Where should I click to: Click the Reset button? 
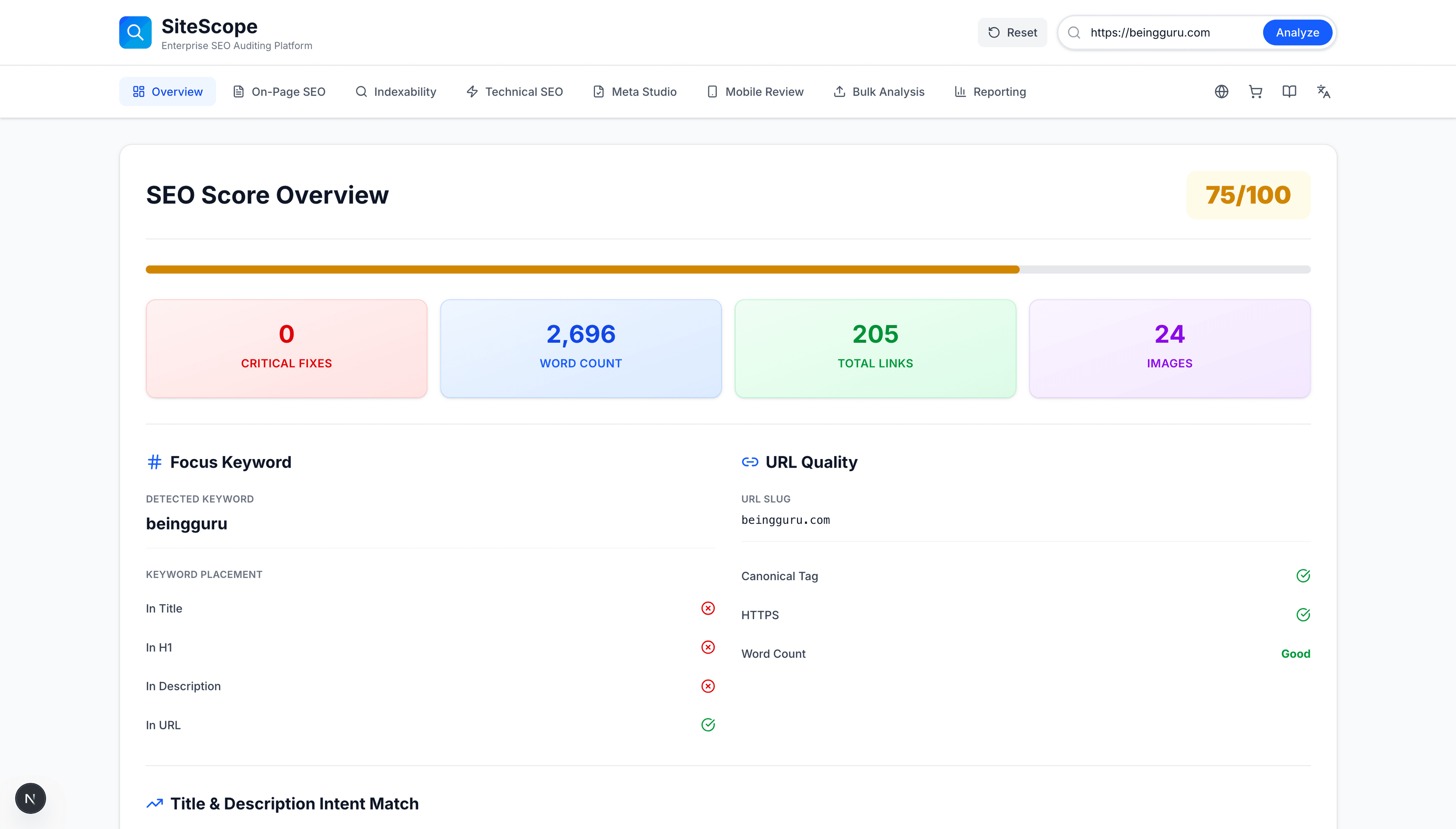point(1012,33)
